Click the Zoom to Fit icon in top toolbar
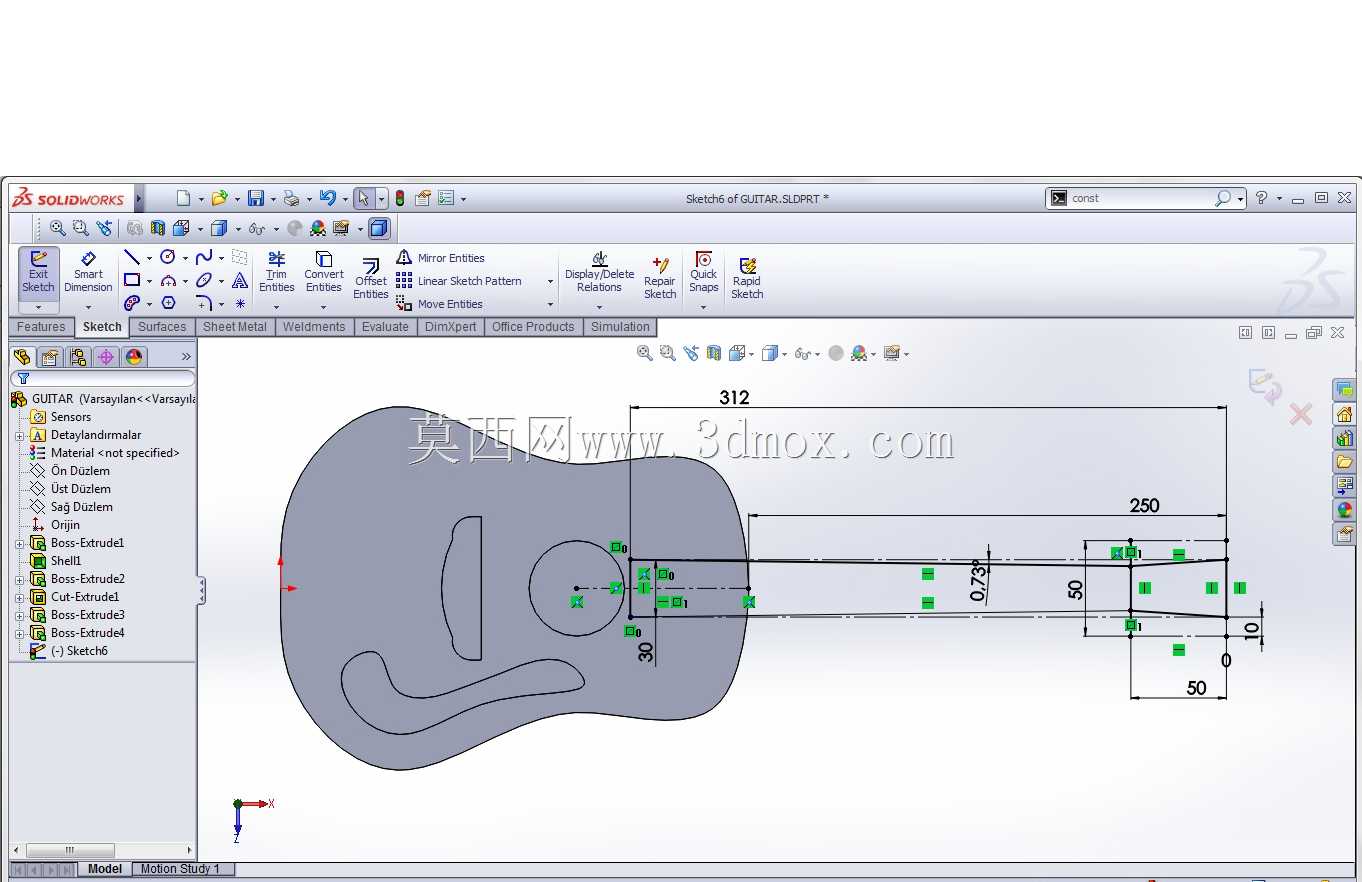1362x882 pixels. click(x=58, y=228)
